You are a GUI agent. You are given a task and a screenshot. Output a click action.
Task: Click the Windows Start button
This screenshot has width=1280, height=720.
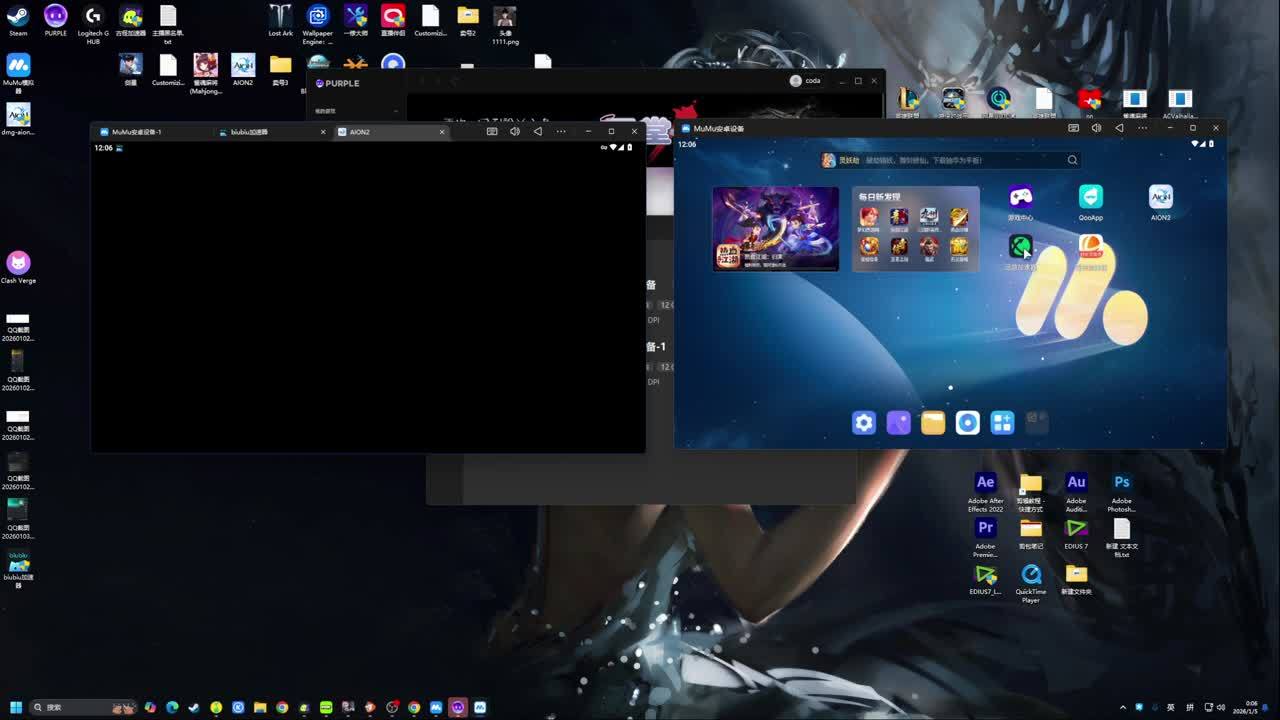point(16,707)
